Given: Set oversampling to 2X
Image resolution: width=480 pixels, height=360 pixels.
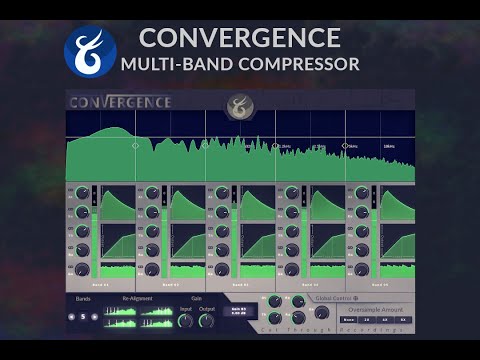Looking at the screenshot, I should 367,320.
